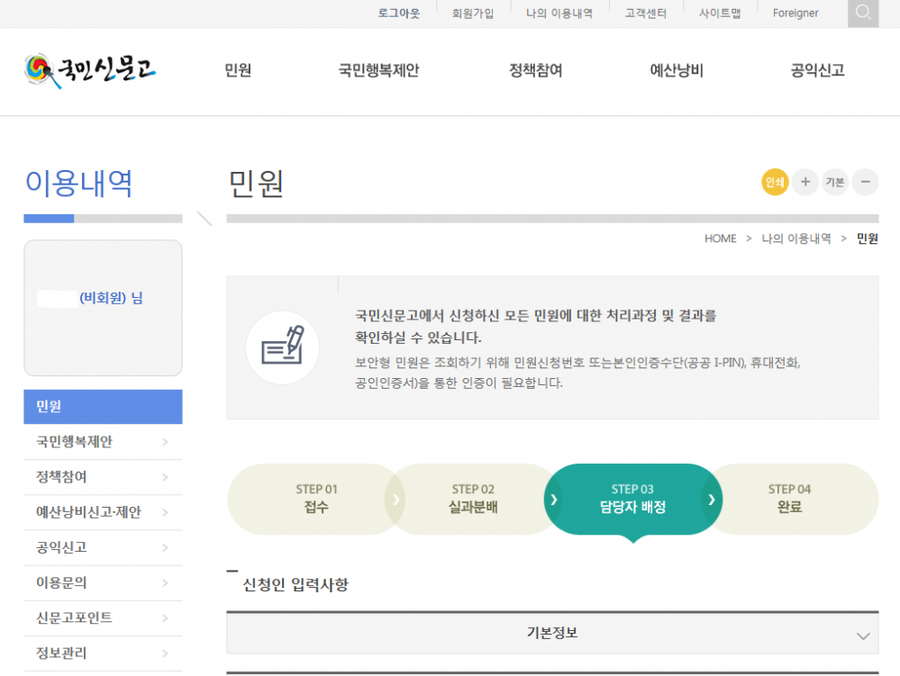
Task: Click 로그아웃 in the top bar
Action: pyautogui.click(x=398, y=13)
